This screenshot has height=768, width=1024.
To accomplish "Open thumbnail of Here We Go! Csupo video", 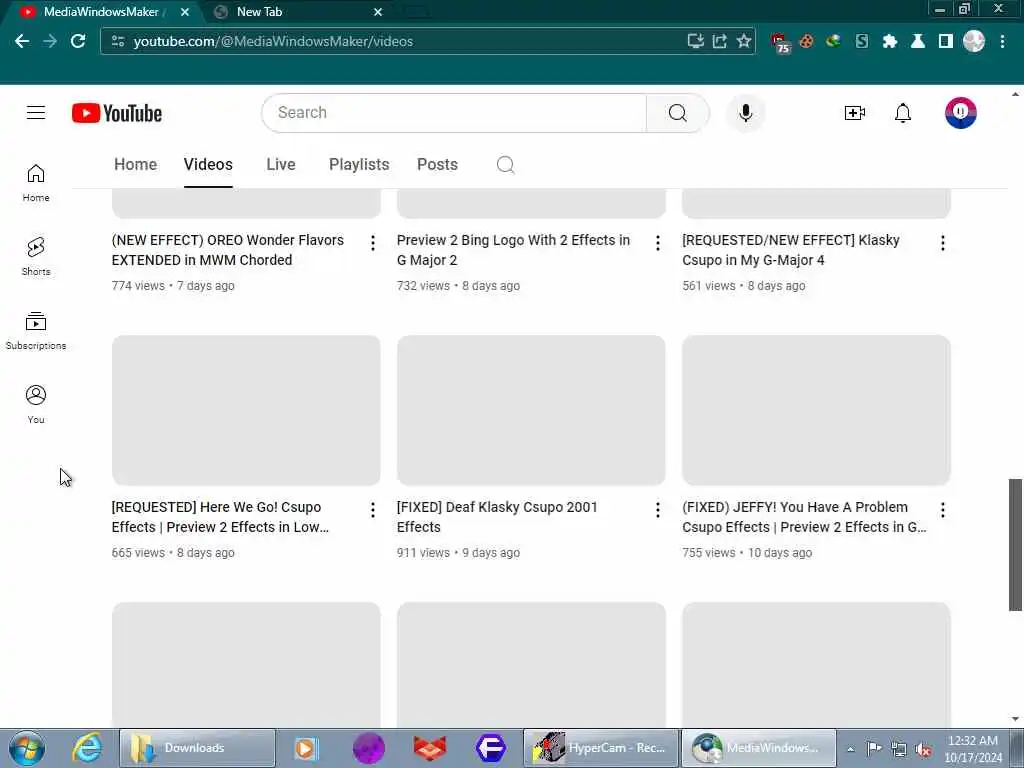I will tap(246, 410).
